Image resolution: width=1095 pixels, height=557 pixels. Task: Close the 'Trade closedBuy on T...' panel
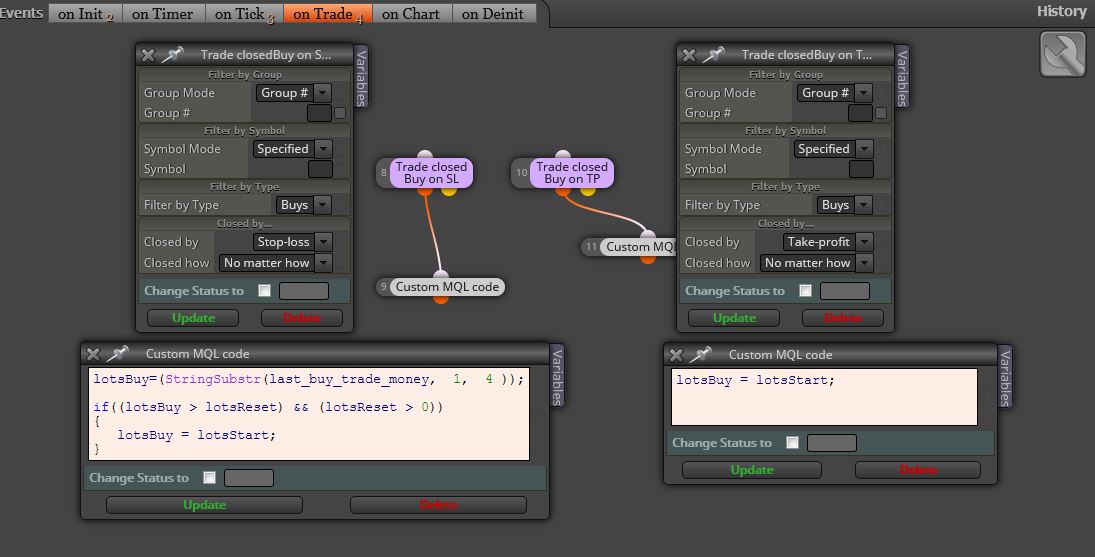tap(689, 55)
